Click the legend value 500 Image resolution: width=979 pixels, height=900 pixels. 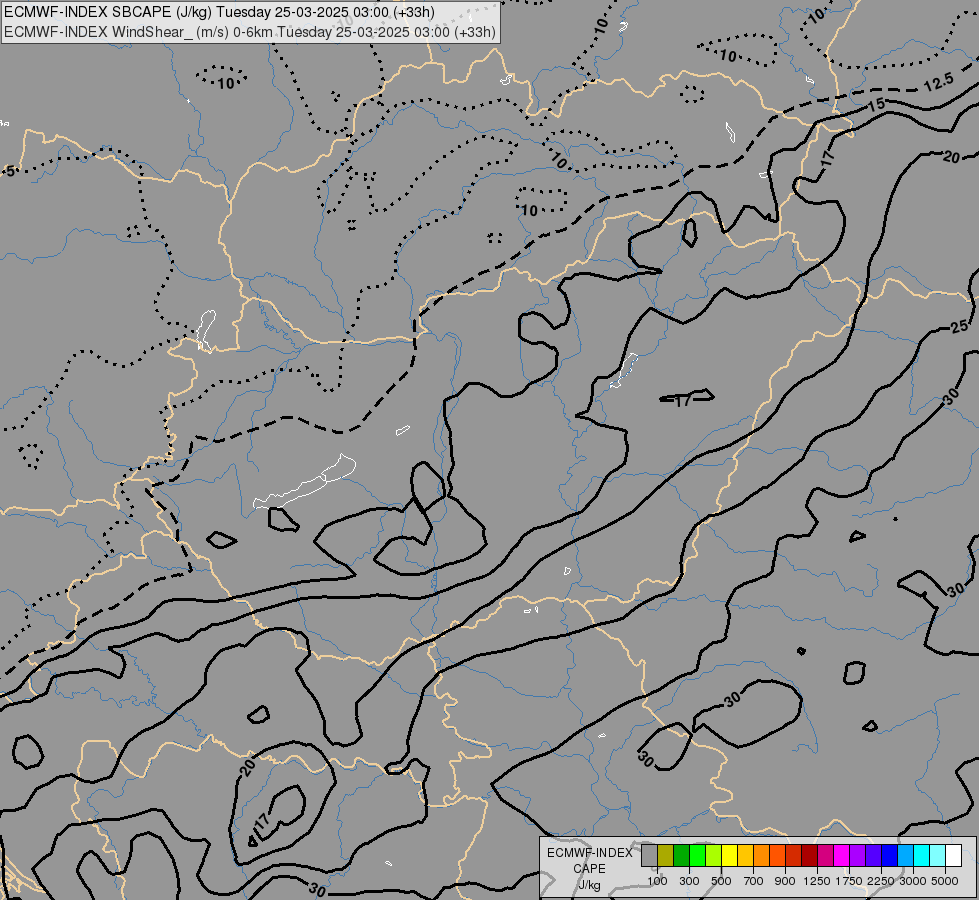[721, 881]
